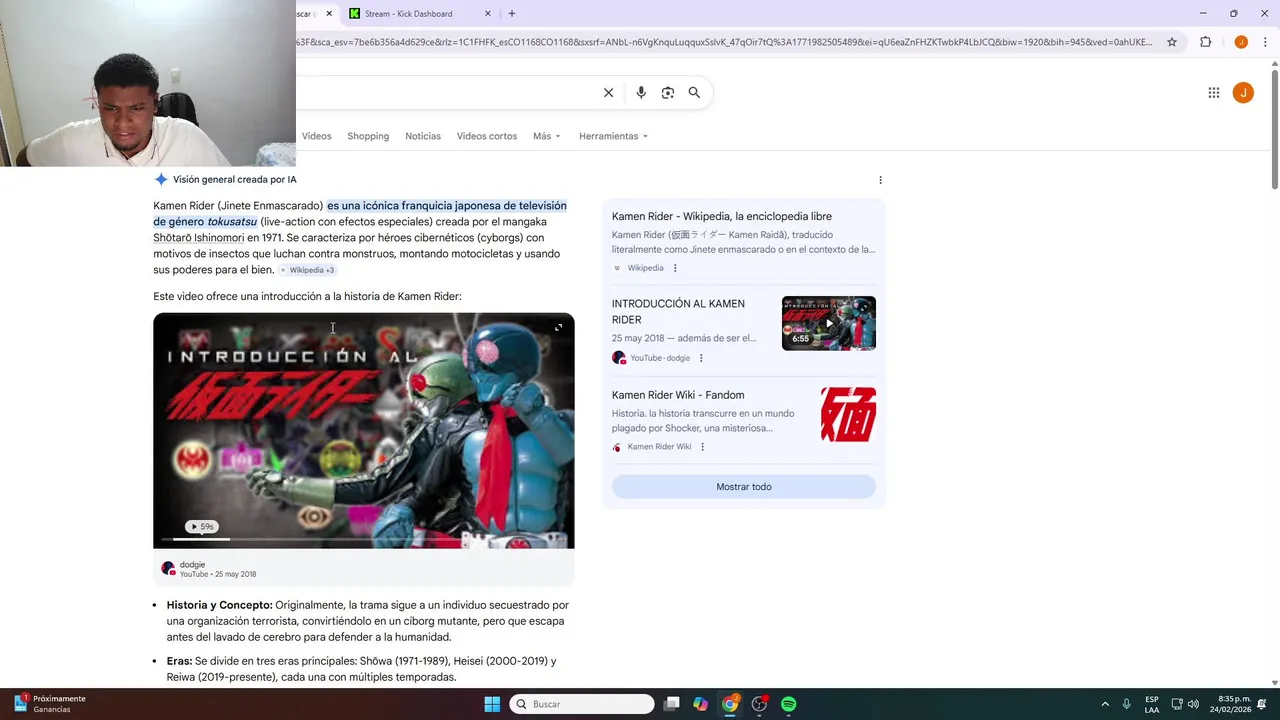Open Chrome three-dot menu
The height and width of the screenshot is (720, 1280).
point(1266,42)
